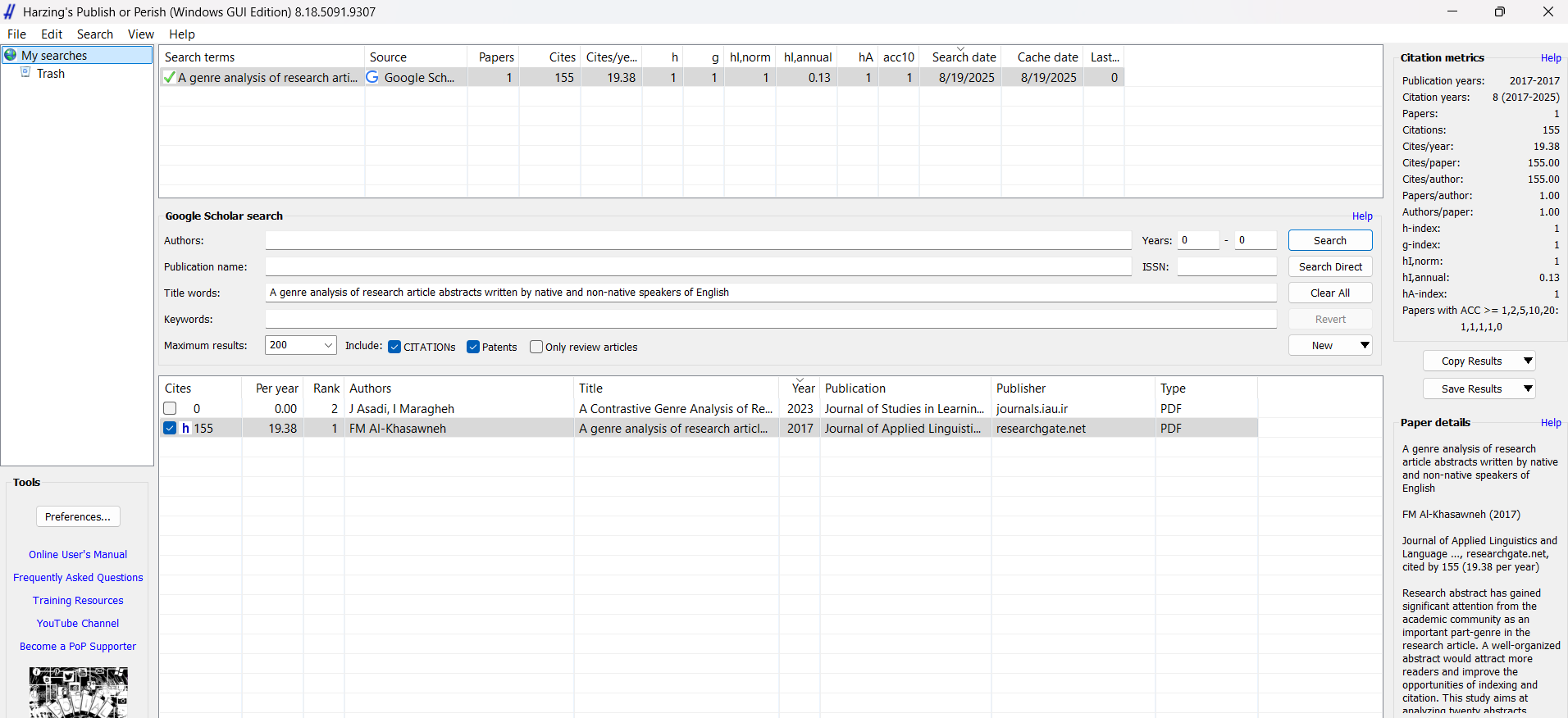Select Trash in the tree

(51, 73)
